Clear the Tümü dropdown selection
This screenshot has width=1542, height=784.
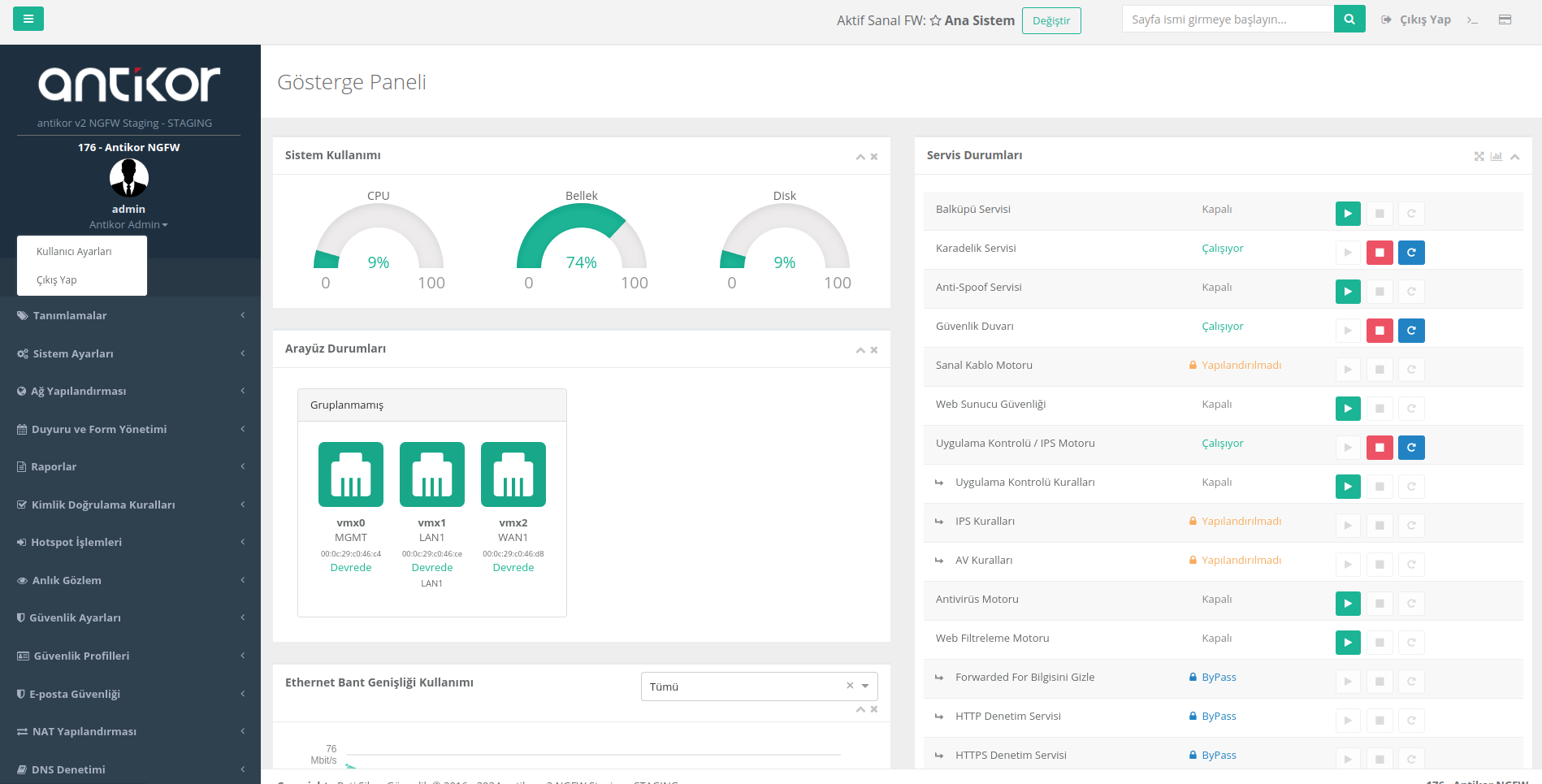pos(850,686)
